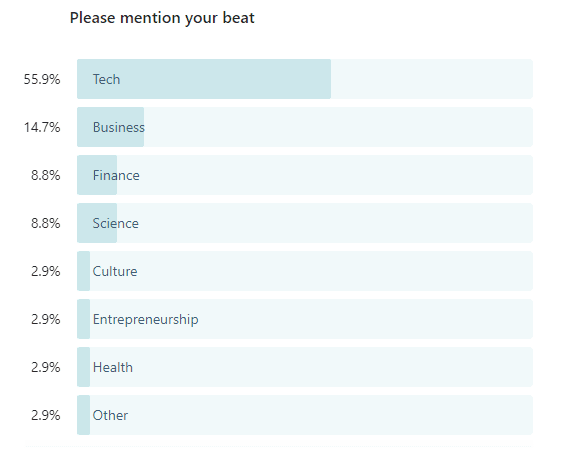This screenshot has width=568, height=466.
Task: Click the 2.9% label beside Health
Action: pos(46,367)
